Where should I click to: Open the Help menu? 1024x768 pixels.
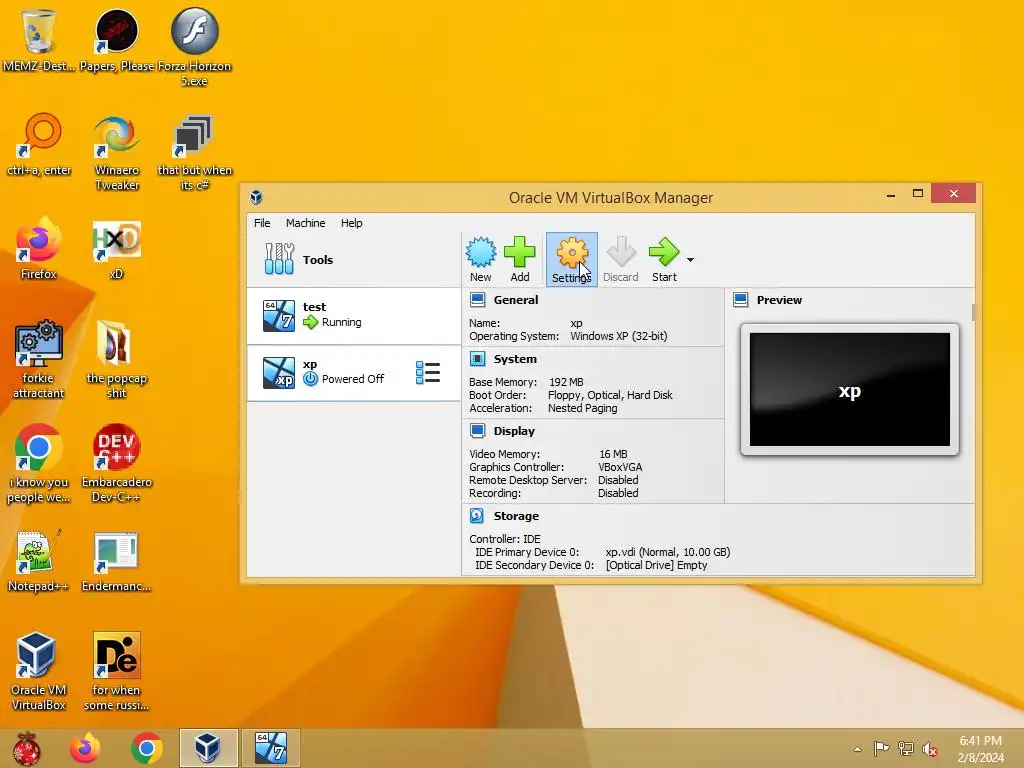351,223
